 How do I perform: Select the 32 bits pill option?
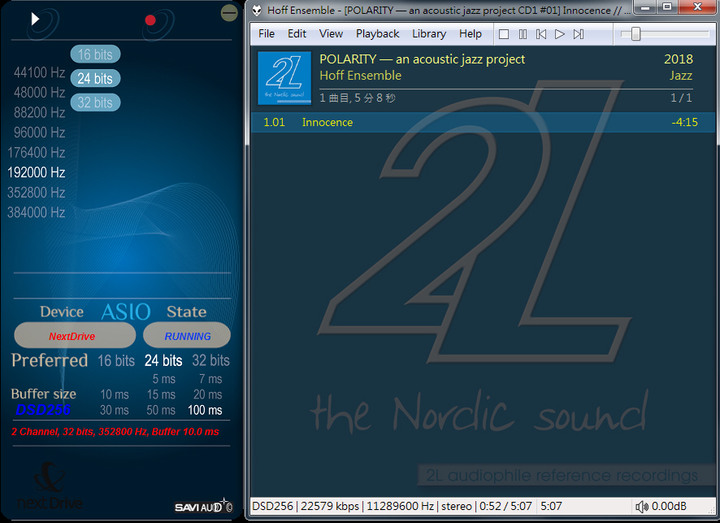pyautogui.click(x=95, y=102)
